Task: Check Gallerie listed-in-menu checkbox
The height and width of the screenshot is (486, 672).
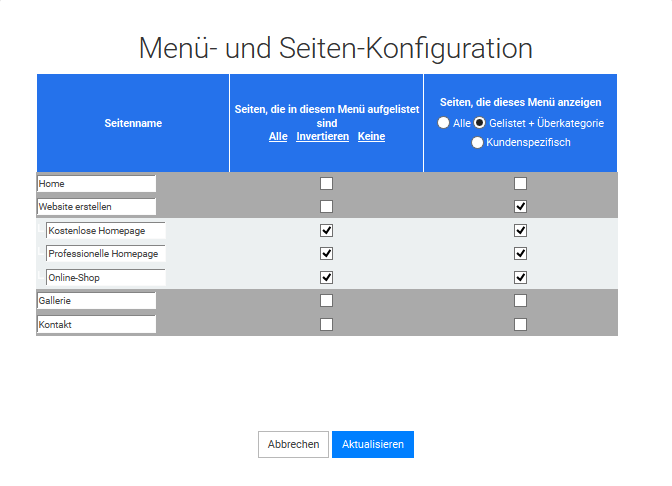Action: pos(326,301)
